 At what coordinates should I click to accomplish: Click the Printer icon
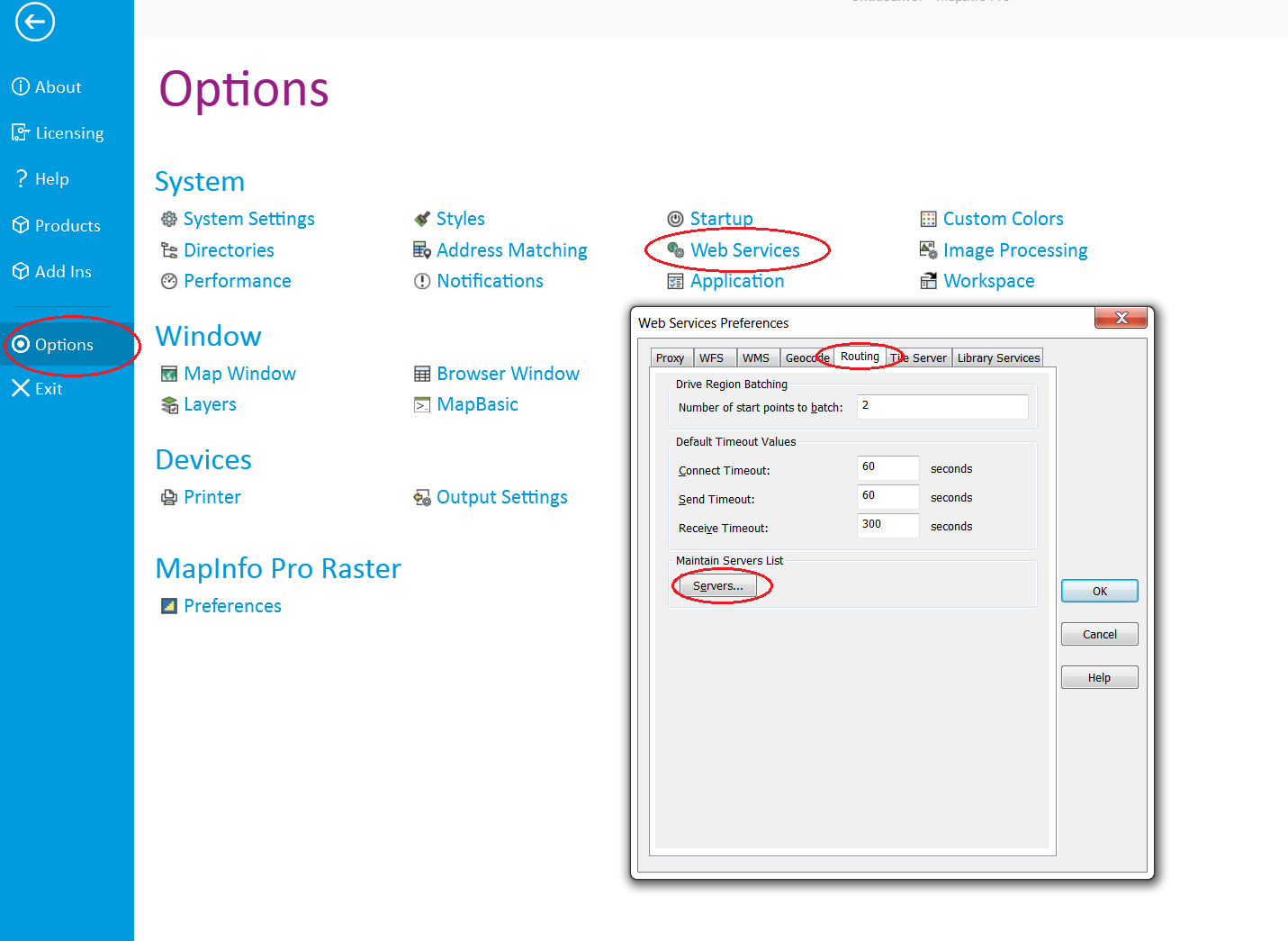click(169, 497)
